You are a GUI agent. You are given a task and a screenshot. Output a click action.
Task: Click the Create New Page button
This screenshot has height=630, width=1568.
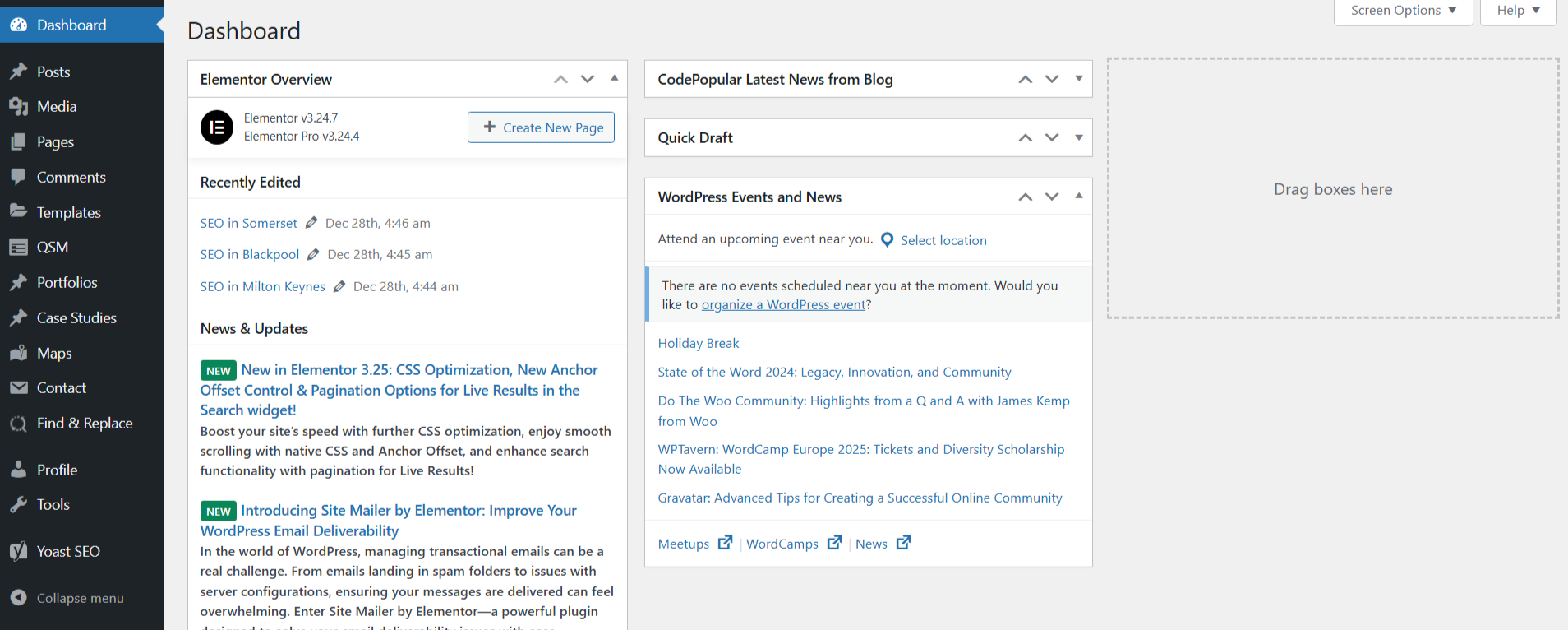click(541, 127)
